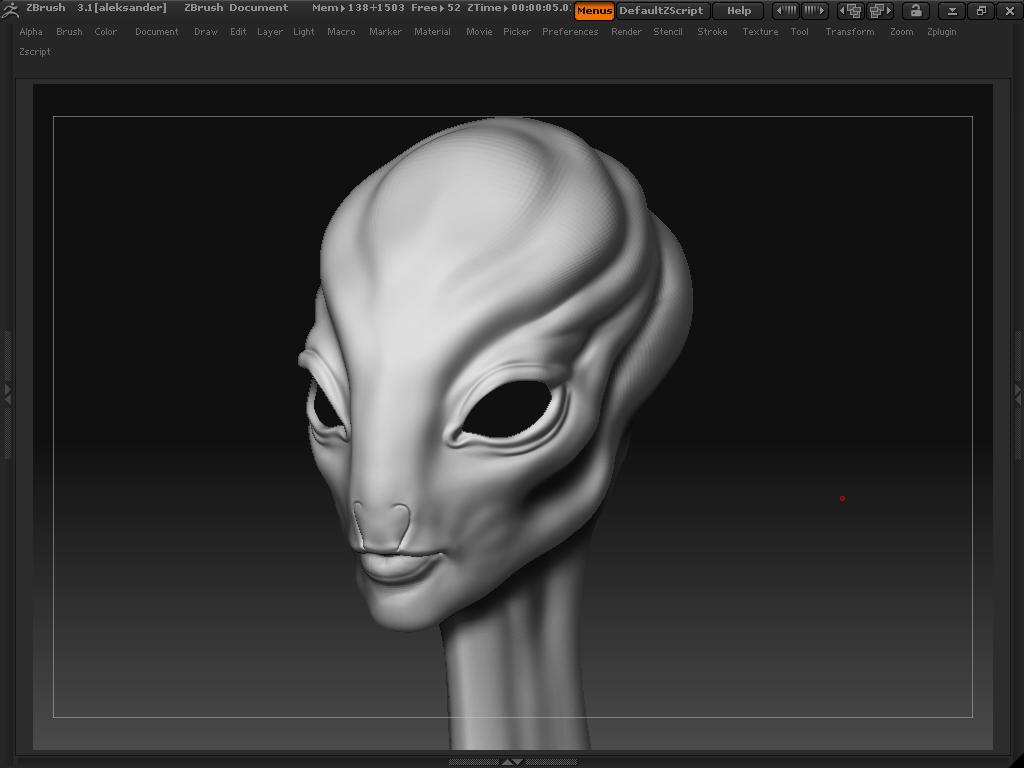This screenshot has width=1024, height=768.
Task: Expand the right tray divider arrows
Action: [1017, 394]
